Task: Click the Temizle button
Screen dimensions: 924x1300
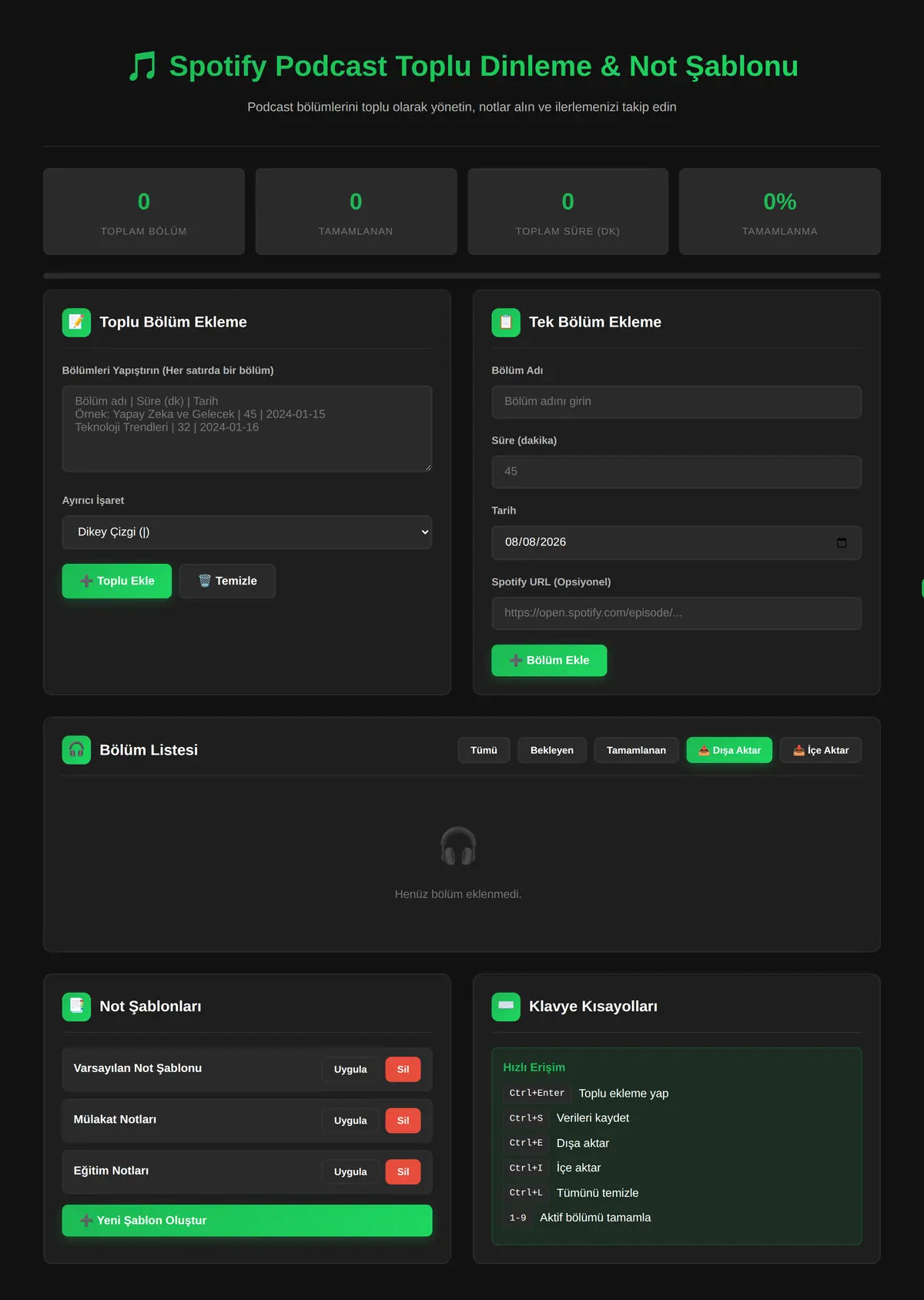Action: click(227, 581)
